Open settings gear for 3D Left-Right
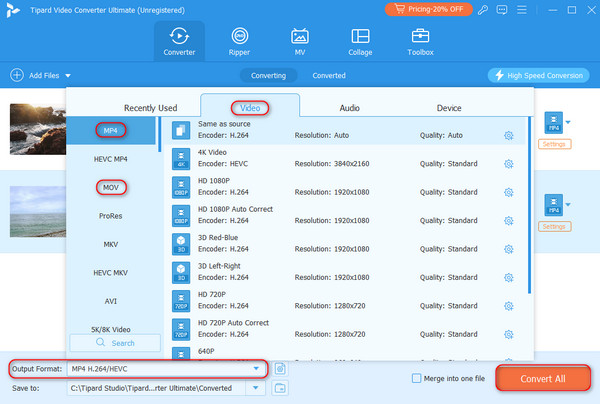600x404 pixels. (509, 277)
